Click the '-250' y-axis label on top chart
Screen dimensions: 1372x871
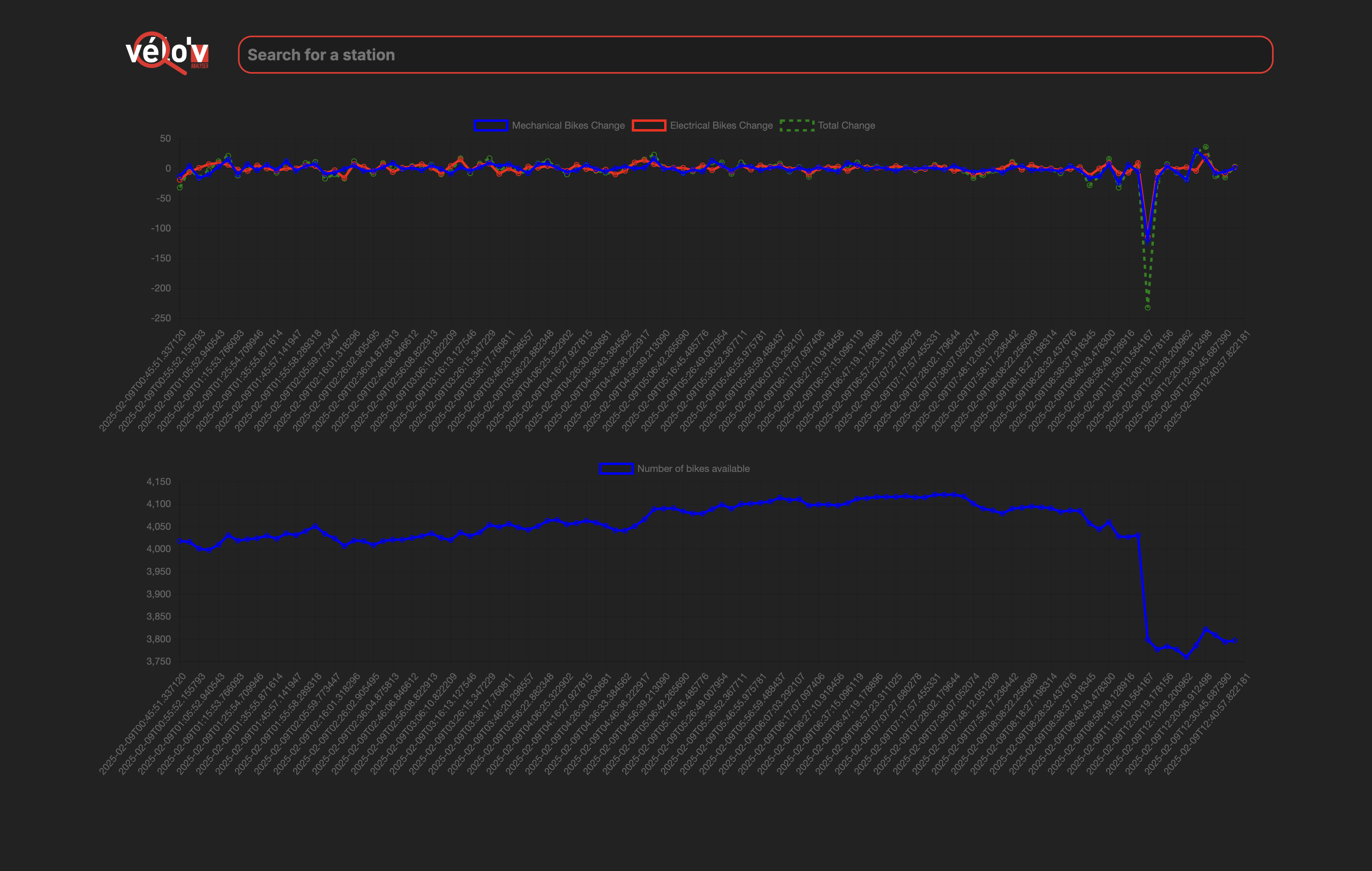(161, 318)
